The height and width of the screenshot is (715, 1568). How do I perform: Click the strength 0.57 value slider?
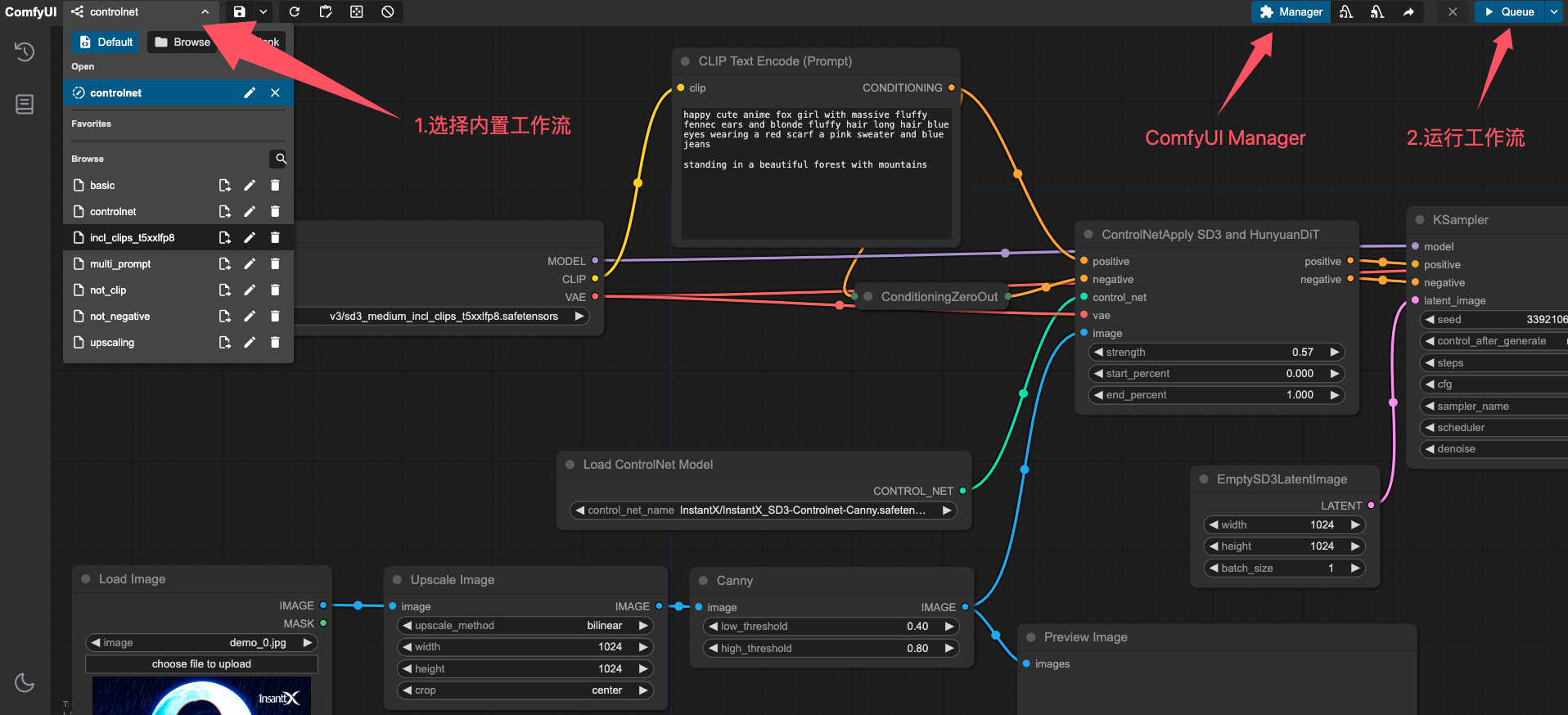click(1216, 352)
